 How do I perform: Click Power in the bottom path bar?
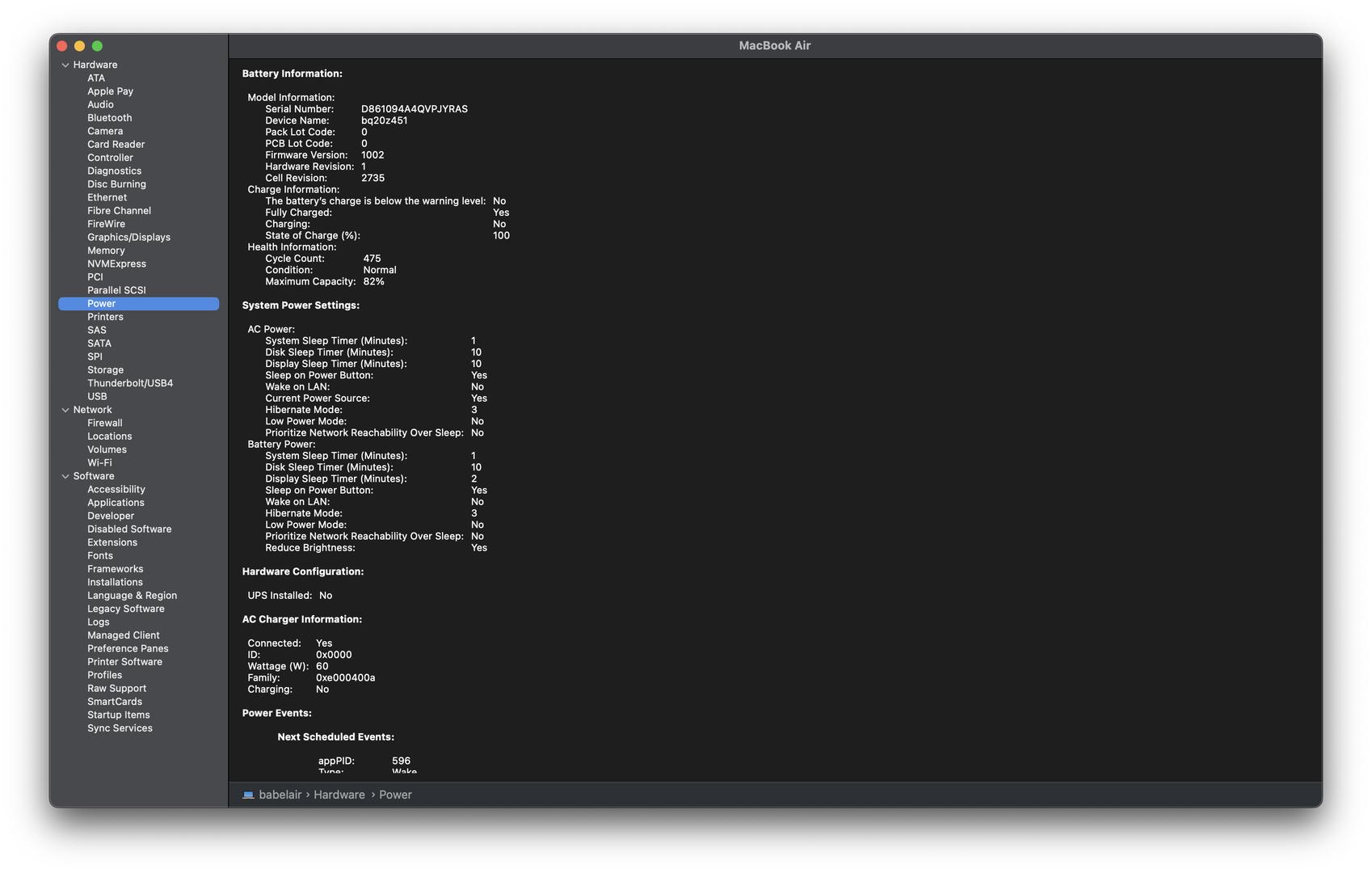tap(395, 795)
